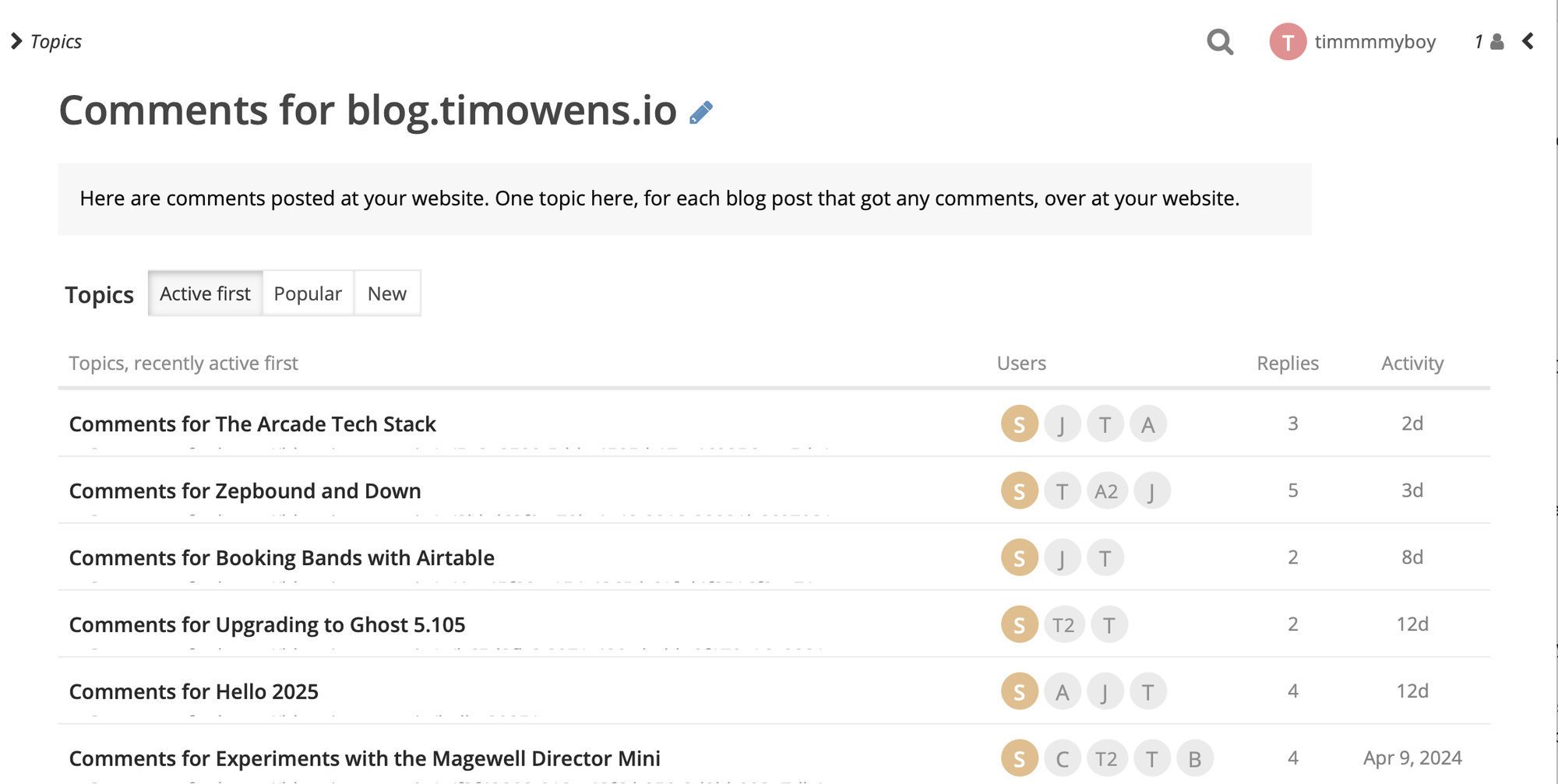Click the S avatar on Arcade Tech Stack row
Viewport: 1558px width, 784px height.
1020,424
